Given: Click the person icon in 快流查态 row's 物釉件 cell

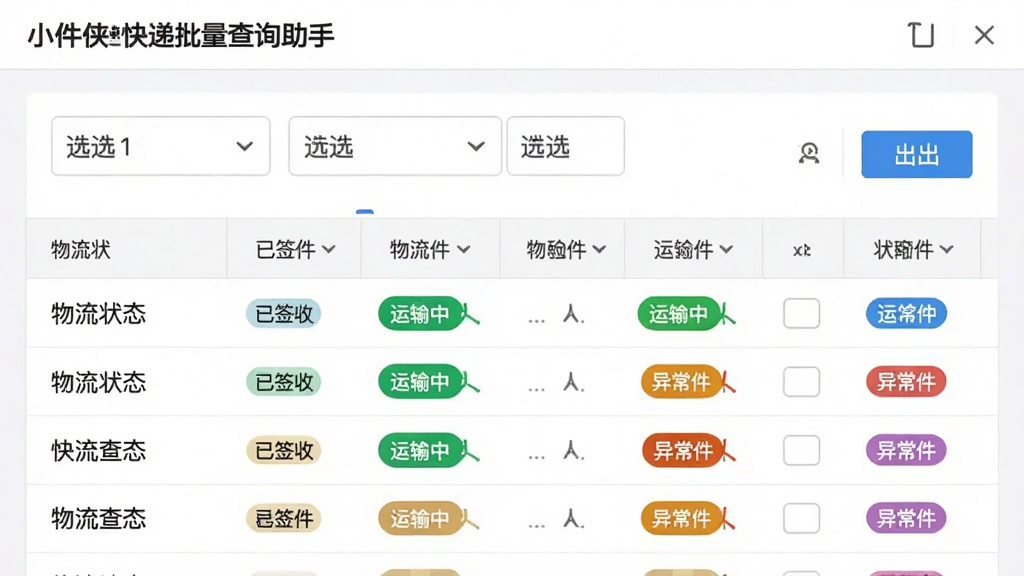Looking at the screenshot, I should (x=573, y=451).
